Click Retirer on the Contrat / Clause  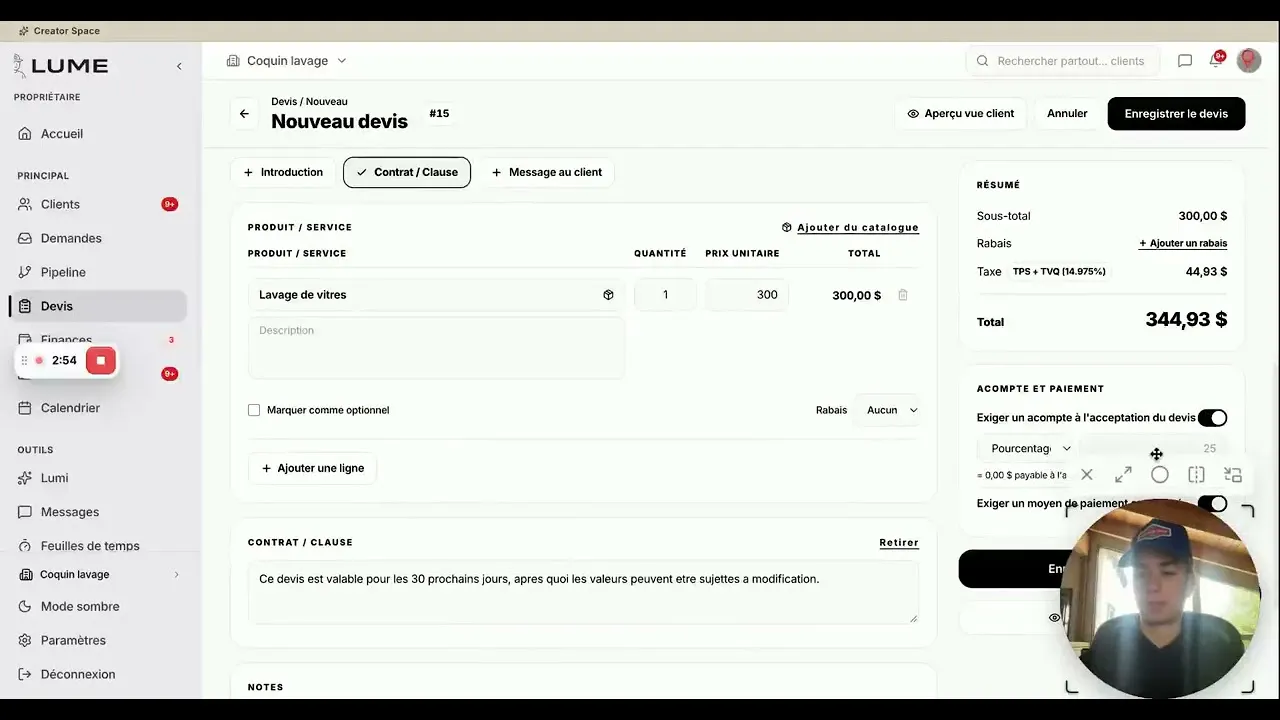[x=899, y=543]
